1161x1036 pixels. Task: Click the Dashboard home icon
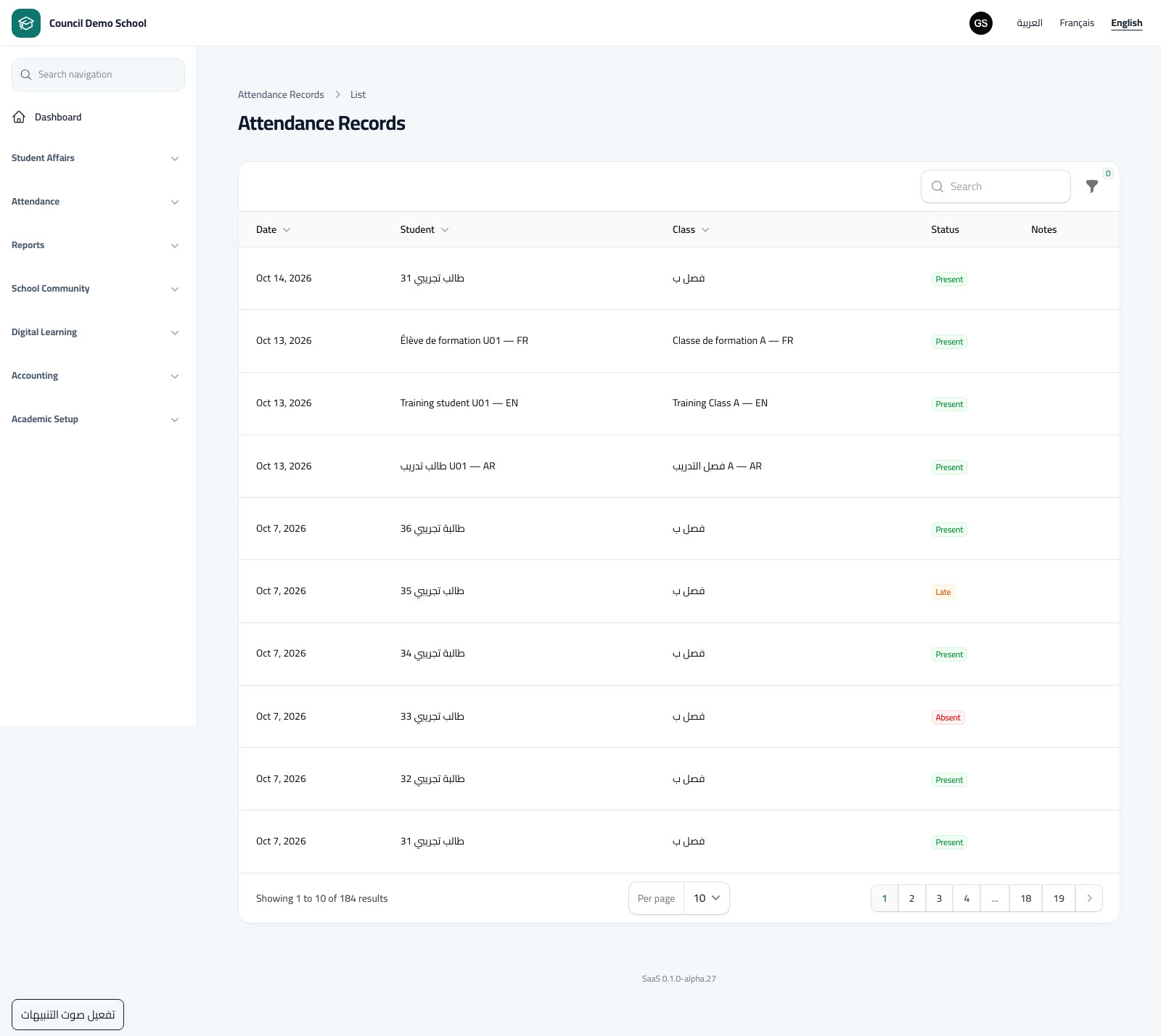tap(19, 117)
